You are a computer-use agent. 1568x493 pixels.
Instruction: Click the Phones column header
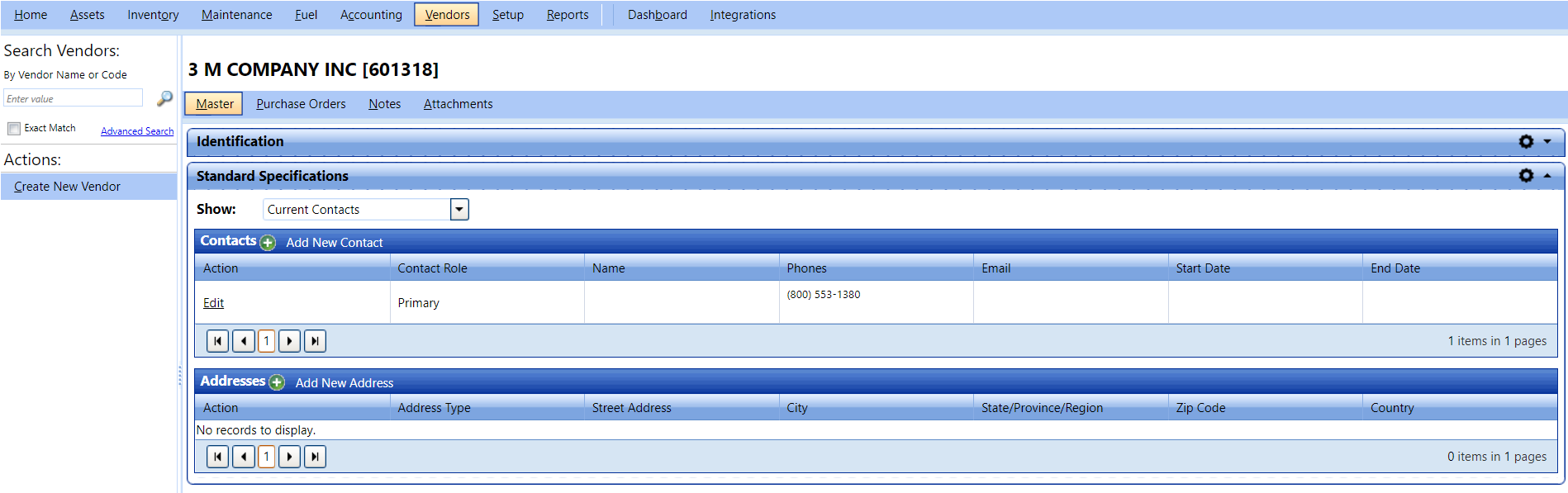(876, 268)
